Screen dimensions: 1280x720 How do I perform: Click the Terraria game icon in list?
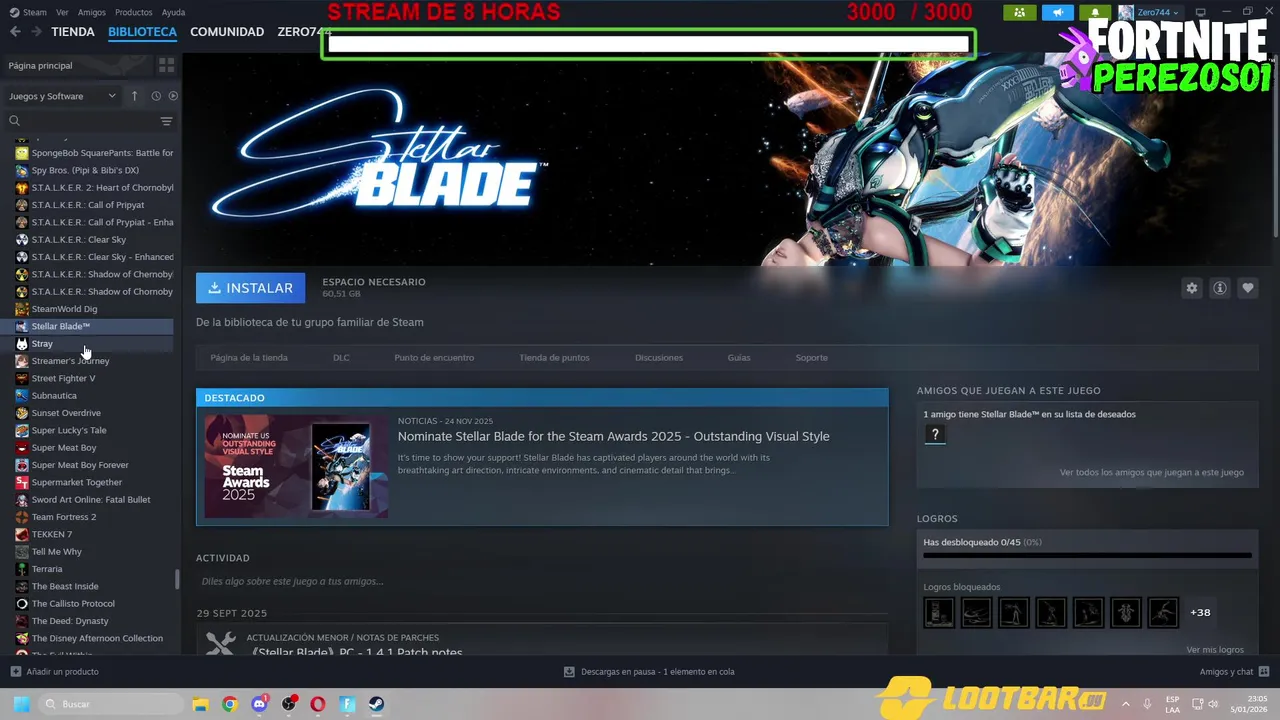tap(22, 569)
